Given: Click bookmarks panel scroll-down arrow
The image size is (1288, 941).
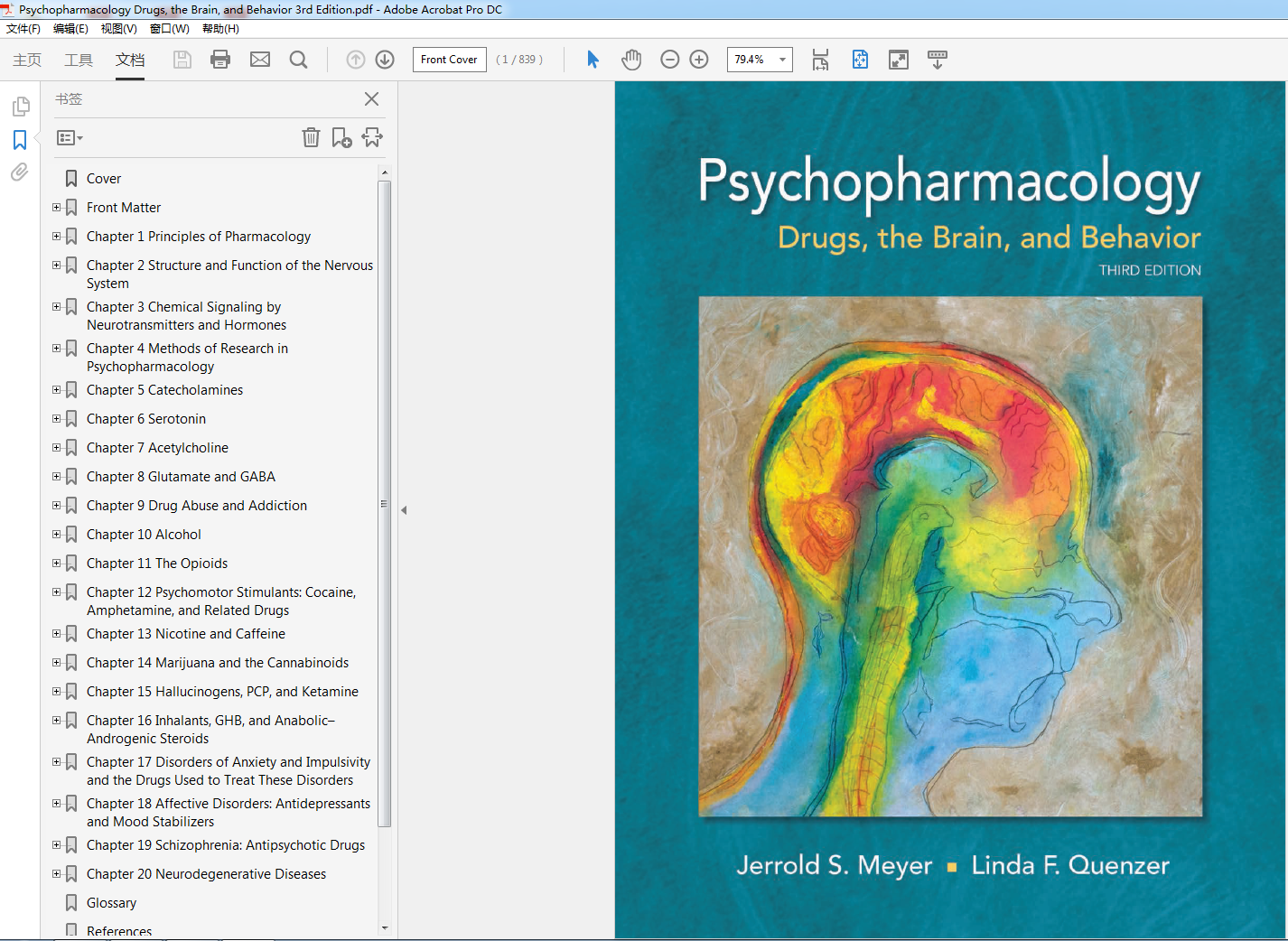Looking at the screenshot, I should click(385, 927).
